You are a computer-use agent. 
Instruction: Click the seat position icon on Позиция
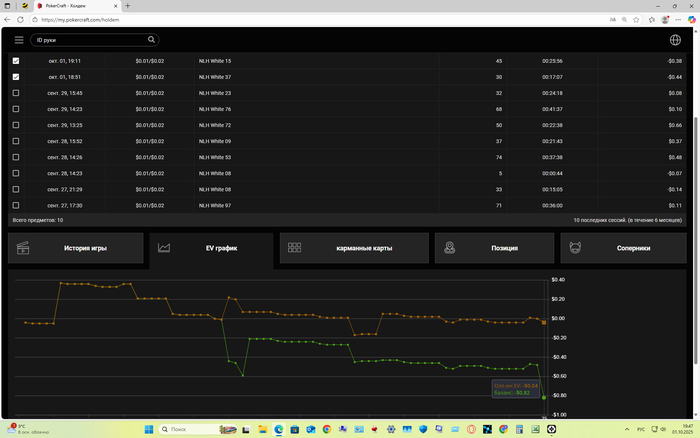450,247
